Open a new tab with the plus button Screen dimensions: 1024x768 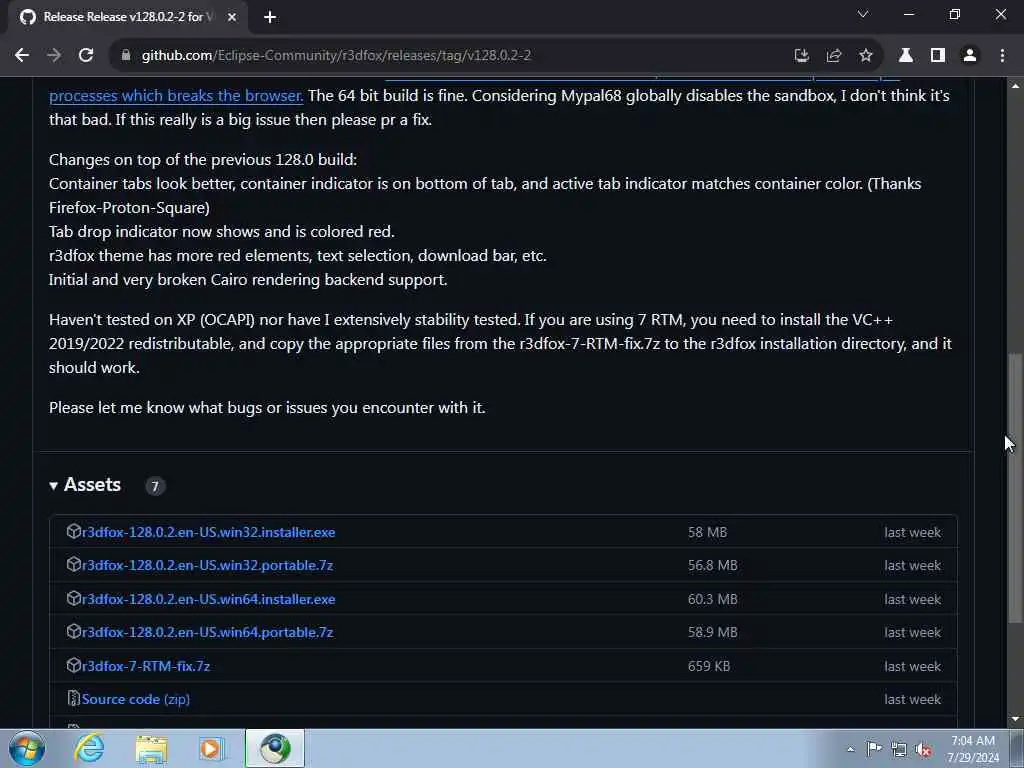tap(270, 17)
